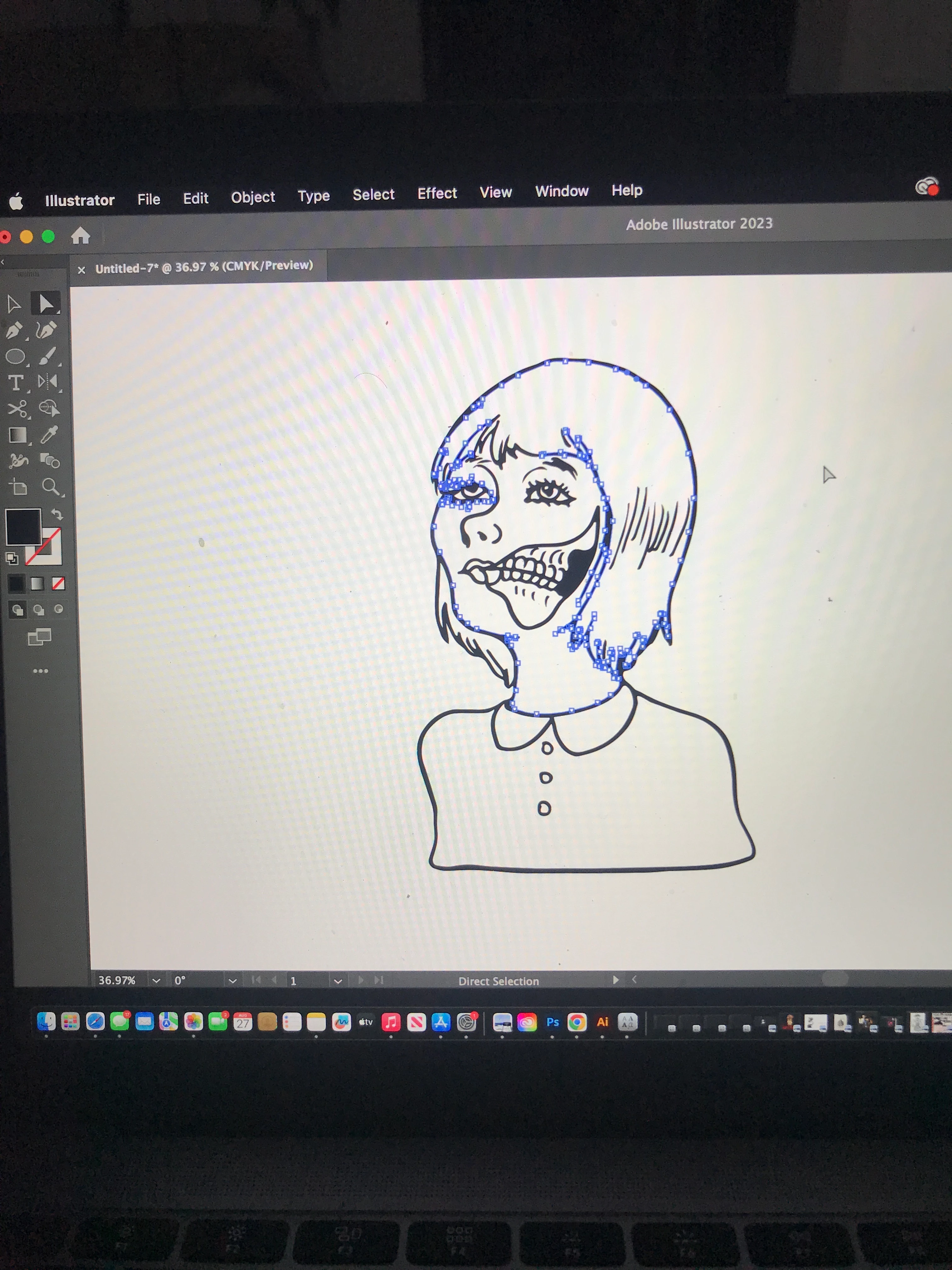Open the Effect menu
Image resolution: width=952 pixels, height=1270 pixels.
437,193
